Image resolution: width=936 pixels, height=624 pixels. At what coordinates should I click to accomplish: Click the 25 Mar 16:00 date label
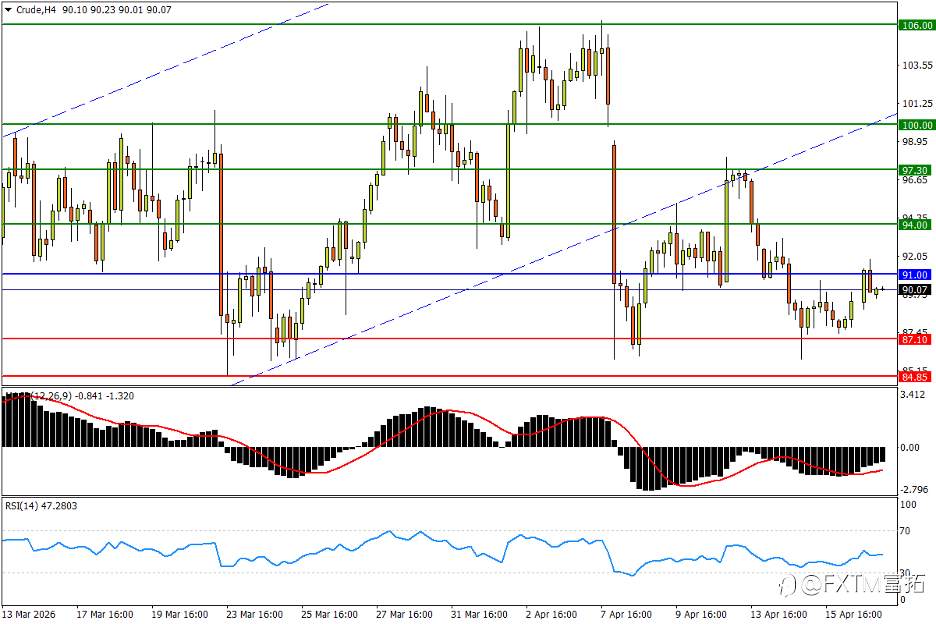(x=330, y=614)
